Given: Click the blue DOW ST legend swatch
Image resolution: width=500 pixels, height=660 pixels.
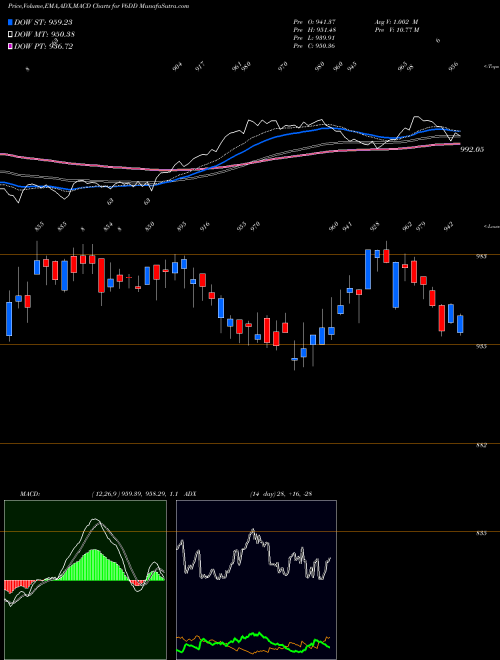Looking at the screenshot, I should [11, 23].
